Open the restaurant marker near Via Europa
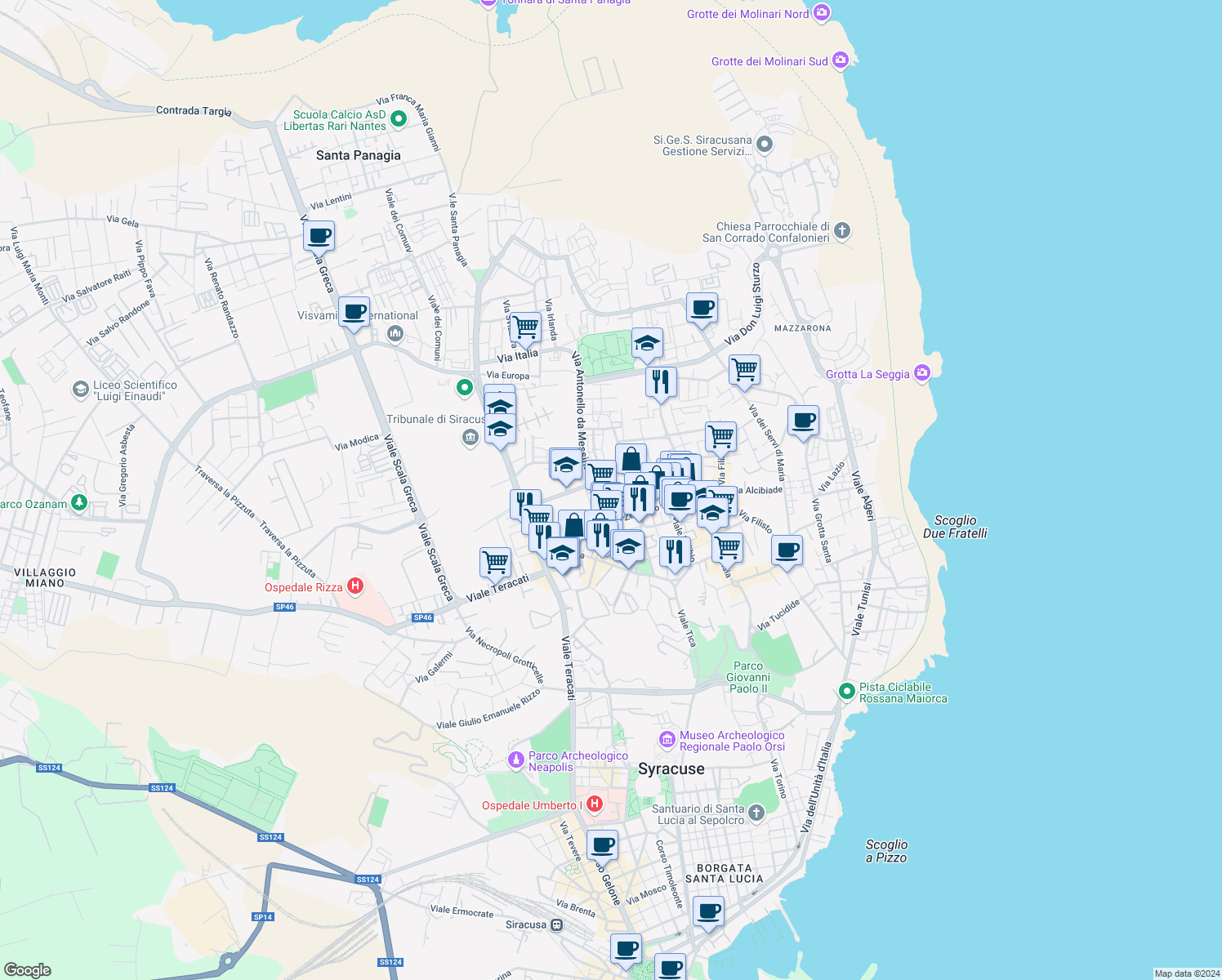The image size is (1222, 980). 661,380
